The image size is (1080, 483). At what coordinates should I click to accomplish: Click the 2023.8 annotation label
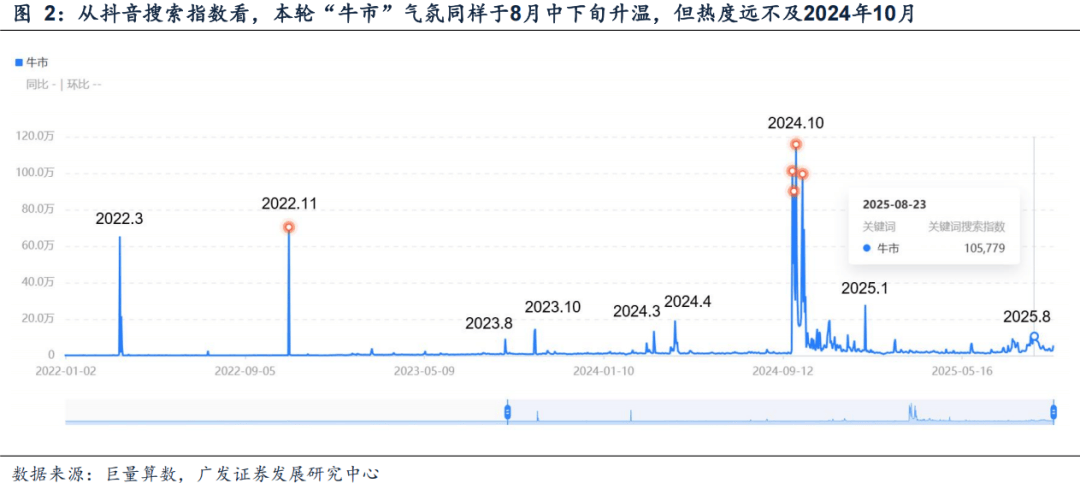click(488, 323)
